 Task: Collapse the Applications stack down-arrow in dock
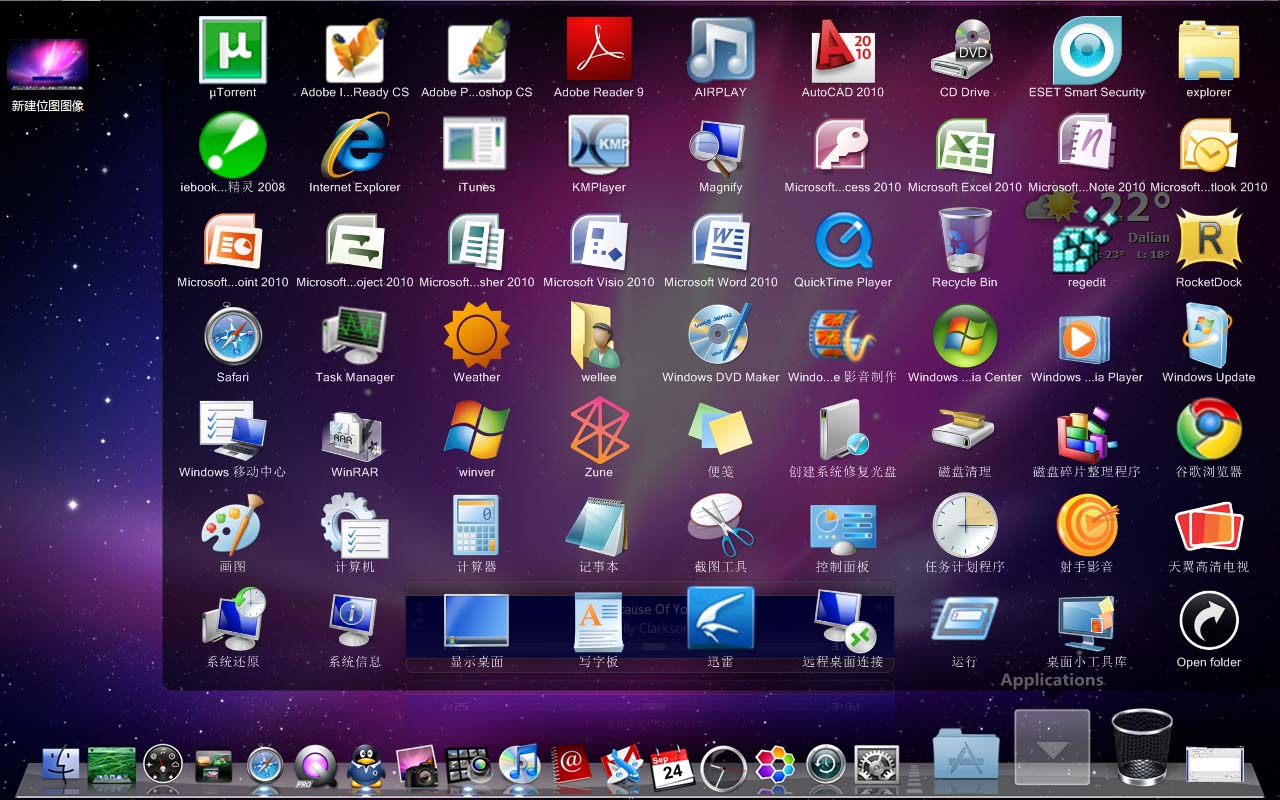point(1052,746)
